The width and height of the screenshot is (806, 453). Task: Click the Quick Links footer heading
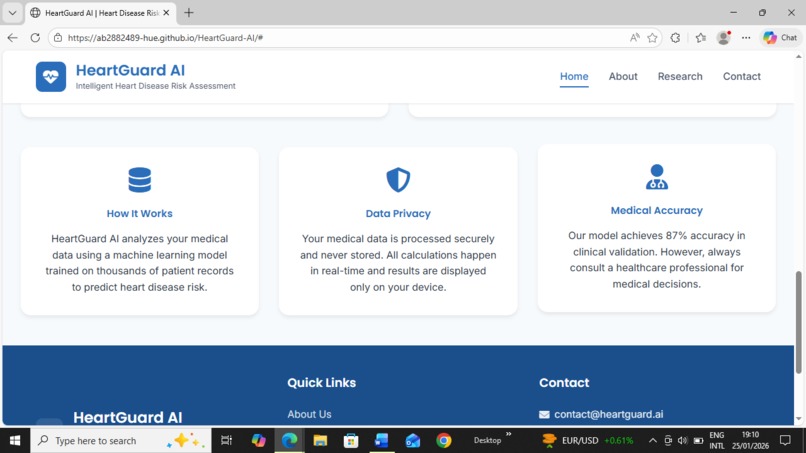(321, 383)
